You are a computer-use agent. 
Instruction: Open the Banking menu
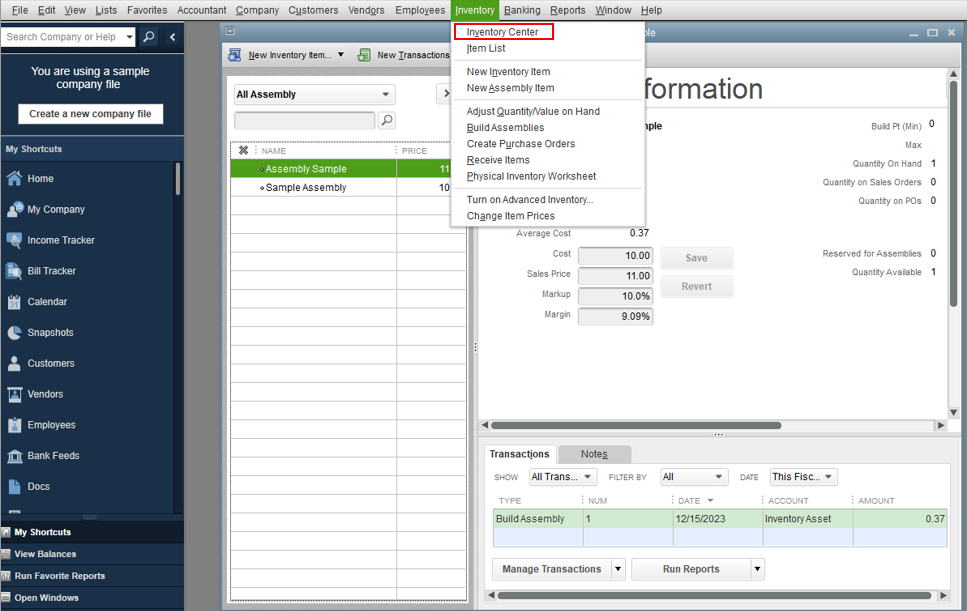[x=522, y=10]
